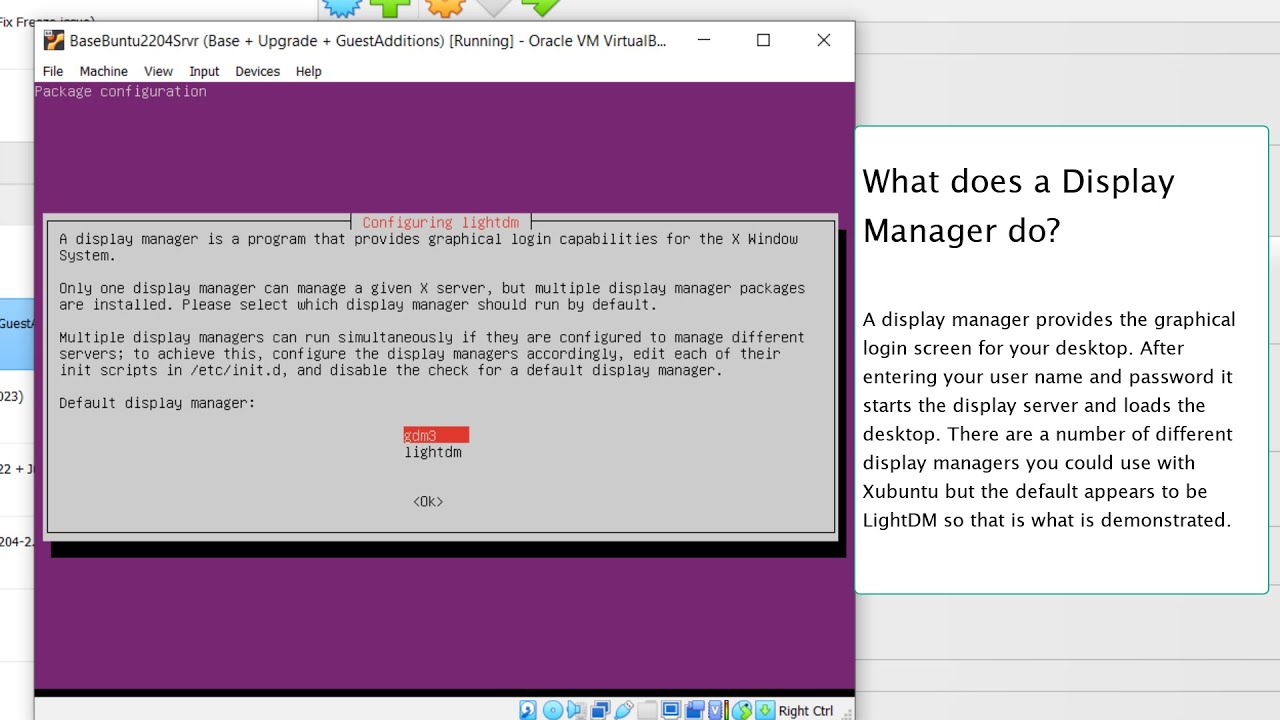Click the green Start arrow in Manager
The image size is (1280, 720).
(x=541, y=7)
